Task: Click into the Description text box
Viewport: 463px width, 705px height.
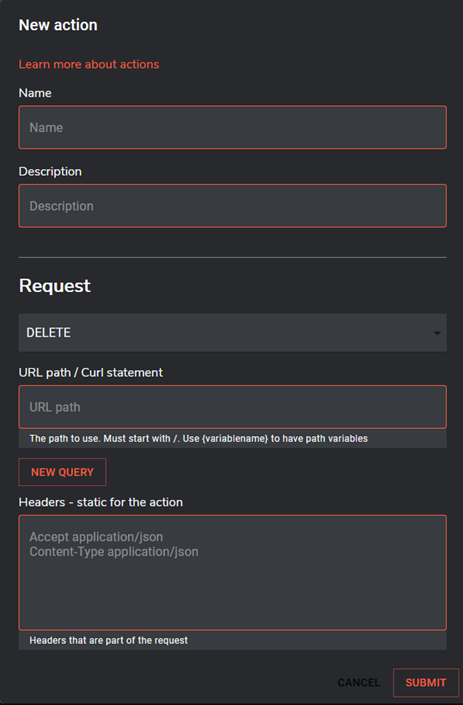Action: 232,206
